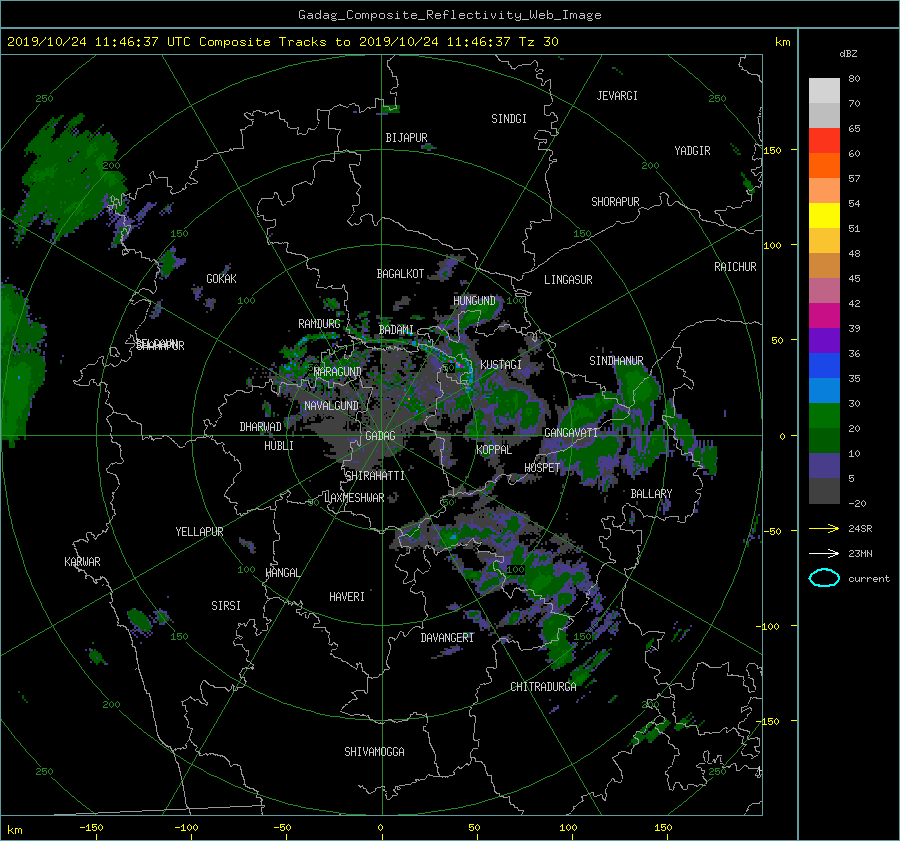Screen dimensions: 900x841
Task: Click the YELLAPUR city label
Action: point(199,532)
